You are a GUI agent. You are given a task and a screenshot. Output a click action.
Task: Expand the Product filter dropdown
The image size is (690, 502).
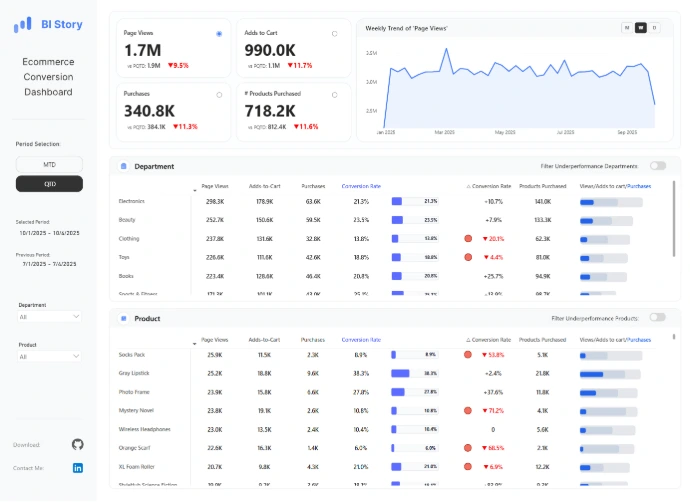(x=49, y=356)
